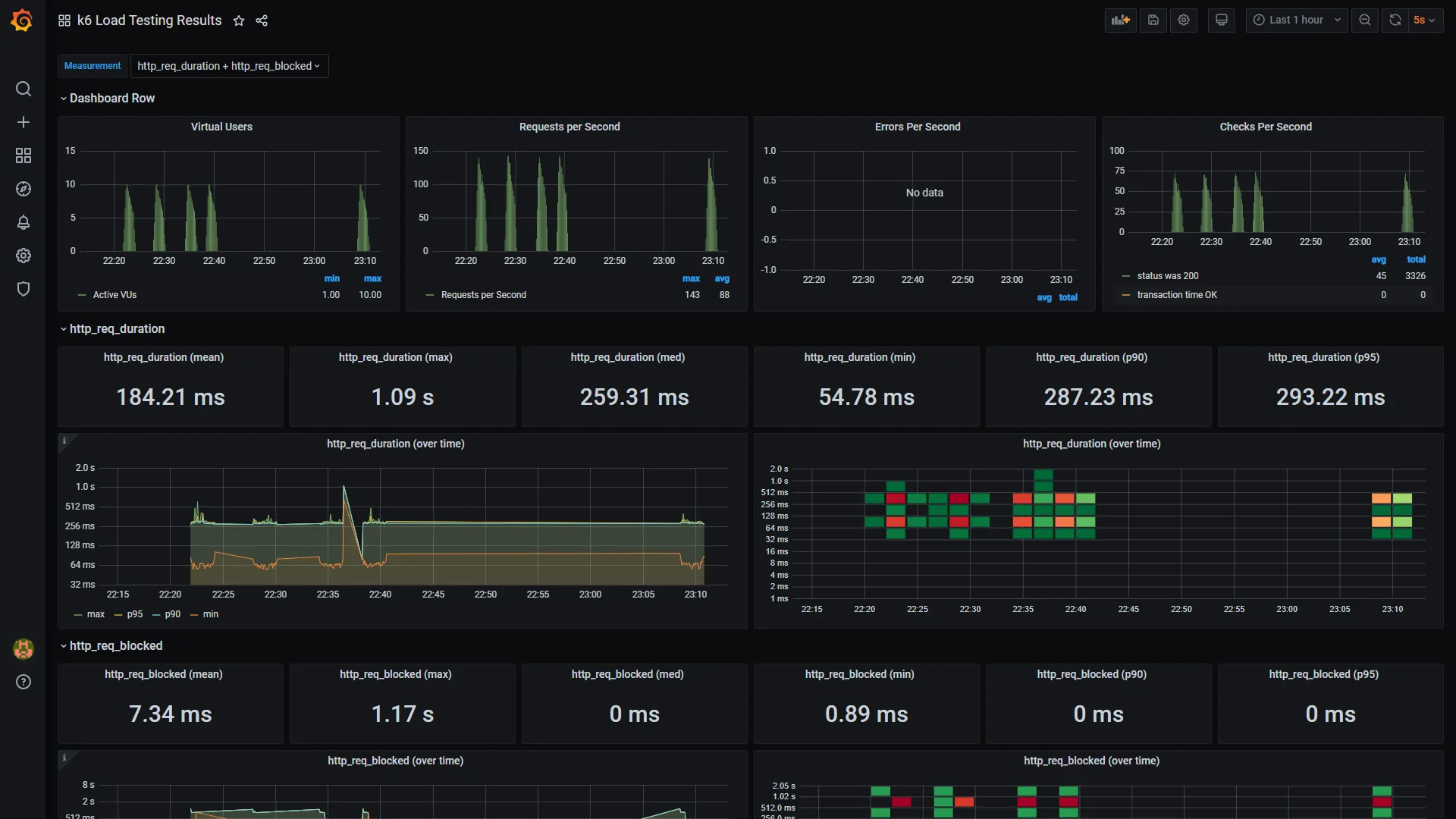Sort Requests per Second legend by avg
This screenshot has width=1456, height=819.
pos(722,279)
